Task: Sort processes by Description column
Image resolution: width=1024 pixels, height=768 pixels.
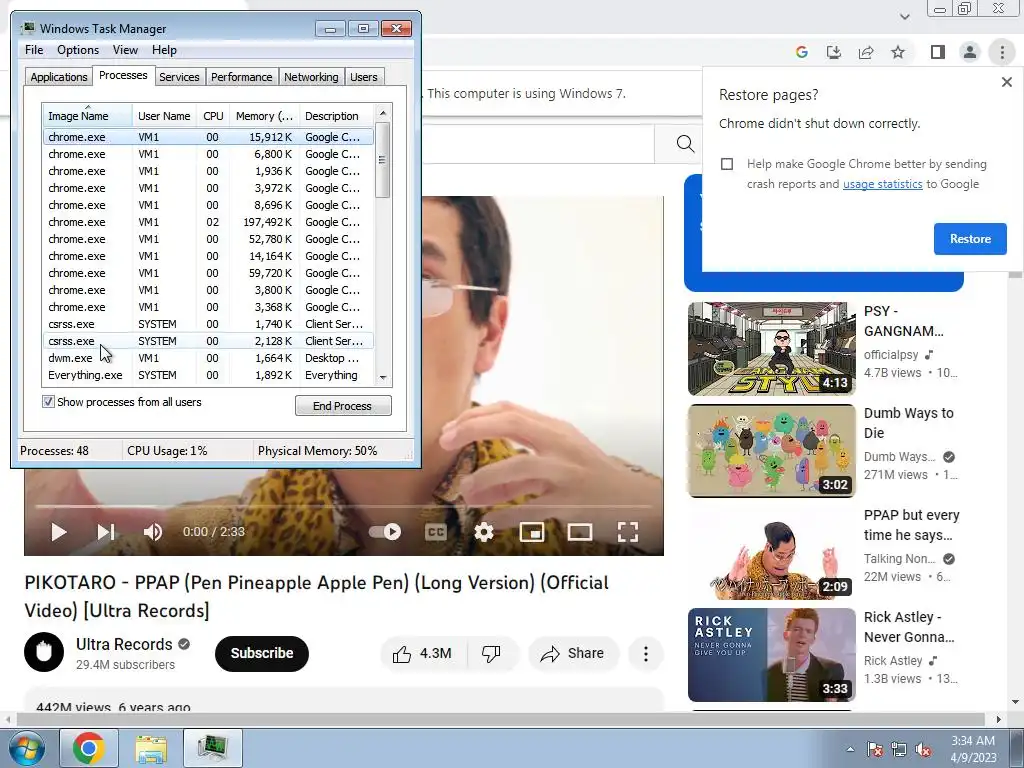Action: click(x=336, y=116)
